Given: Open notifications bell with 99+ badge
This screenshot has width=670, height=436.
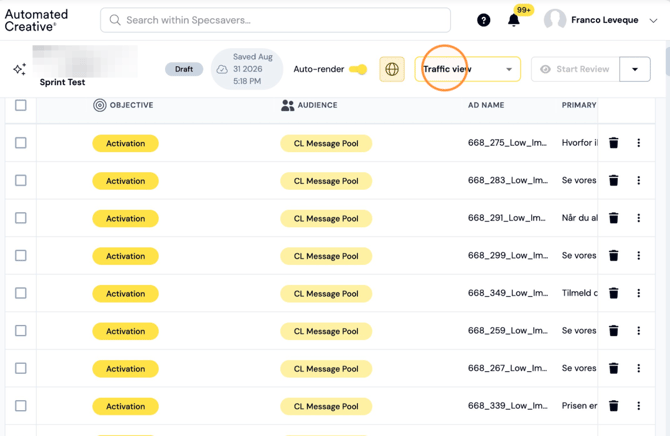Looking at the screenshot, I should (514, 20).
